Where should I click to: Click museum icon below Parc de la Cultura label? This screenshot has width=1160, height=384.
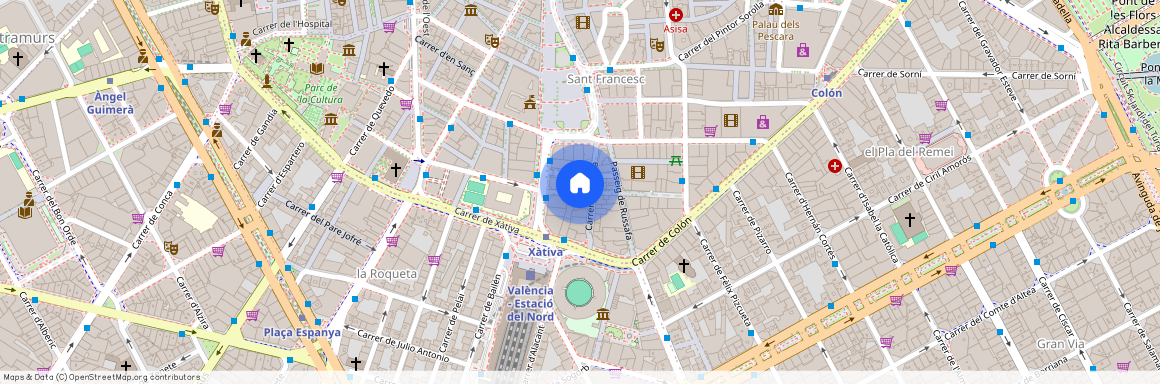[x=331, y=118]
